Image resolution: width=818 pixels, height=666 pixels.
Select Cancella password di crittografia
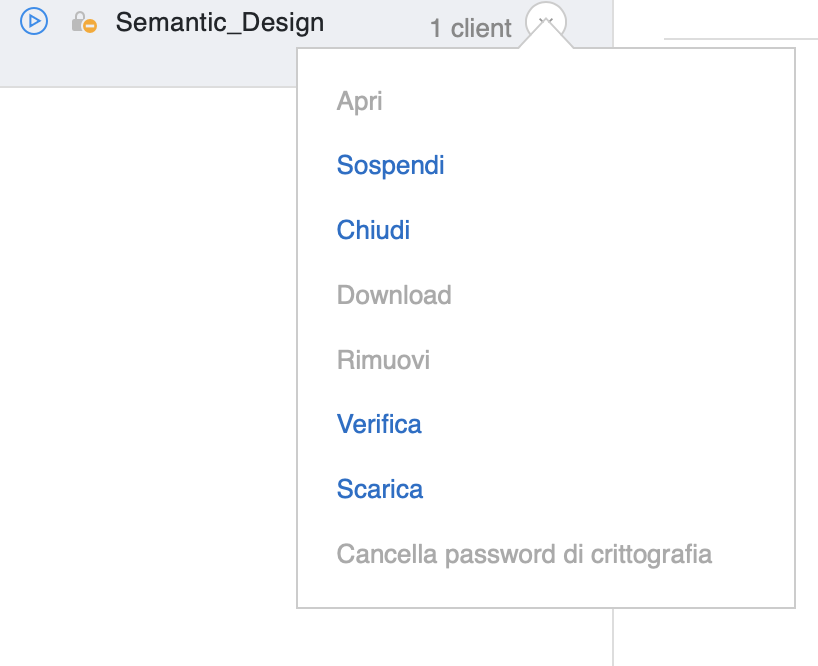(524, 554)
